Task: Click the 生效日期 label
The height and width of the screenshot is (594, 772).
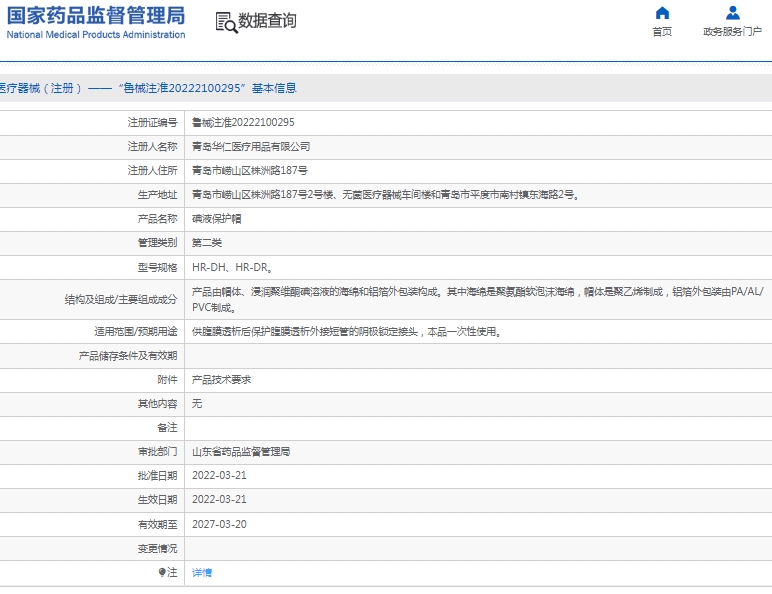Action: [x=157, y=499]
